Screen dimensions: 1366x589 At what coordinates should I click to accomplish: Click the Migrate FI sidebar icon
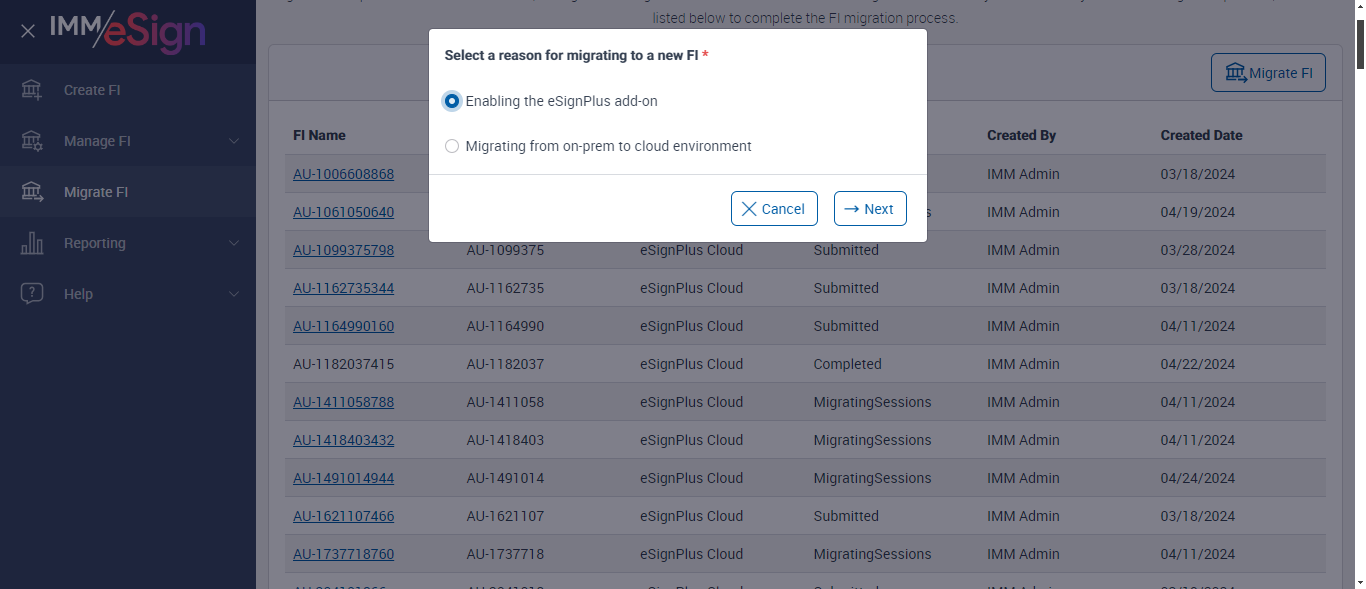32,192
